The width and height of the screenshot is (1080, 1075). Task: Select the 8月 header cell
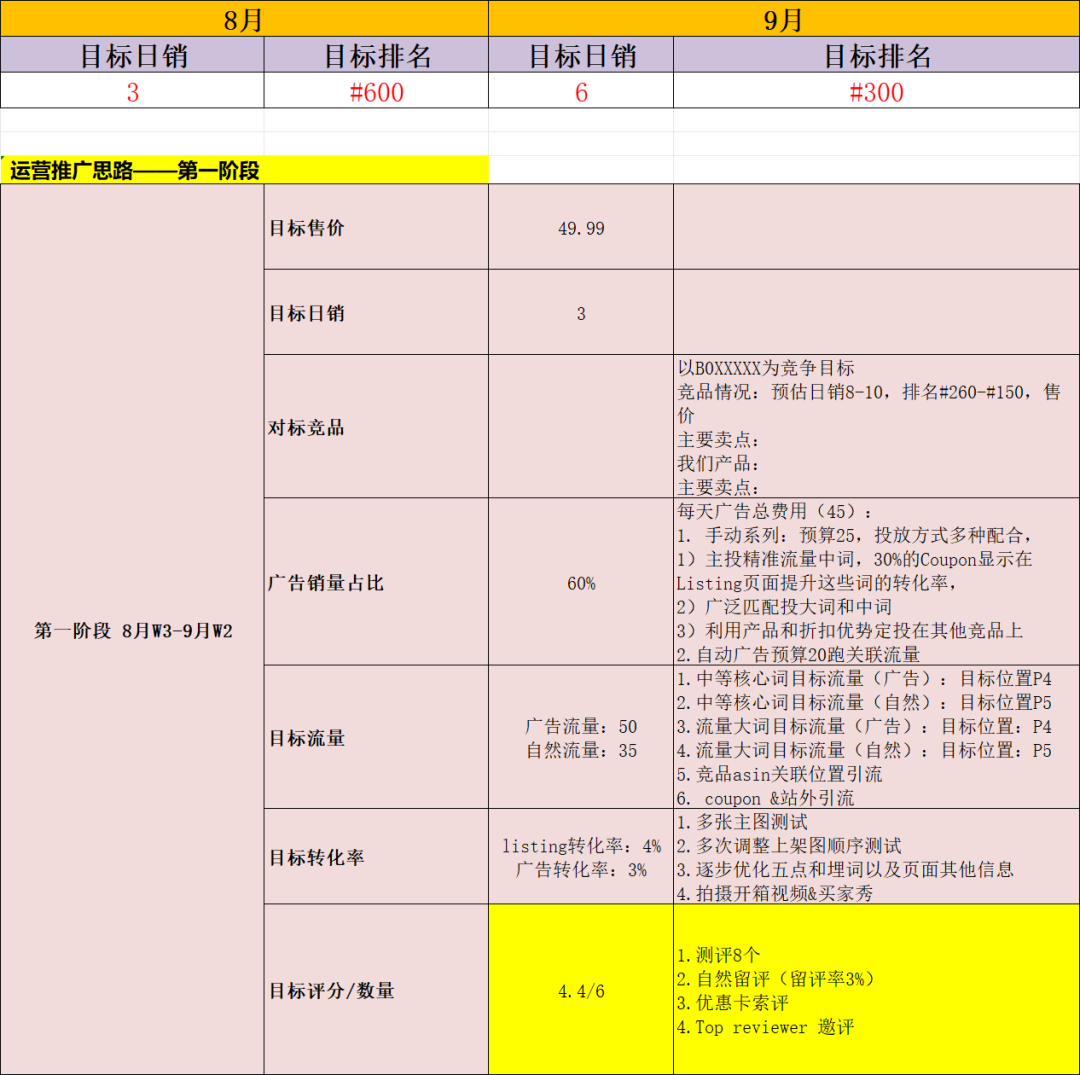[245, 19]
